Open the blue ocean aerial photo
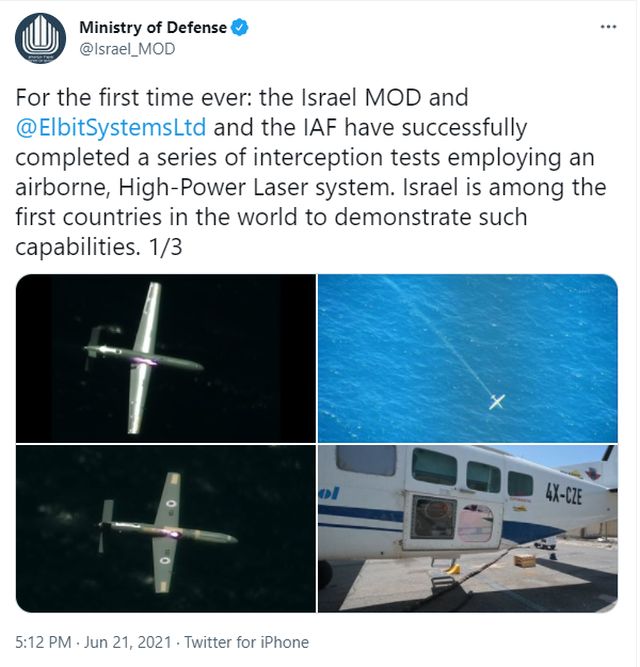The image size is (640, 667). [467, 357]
